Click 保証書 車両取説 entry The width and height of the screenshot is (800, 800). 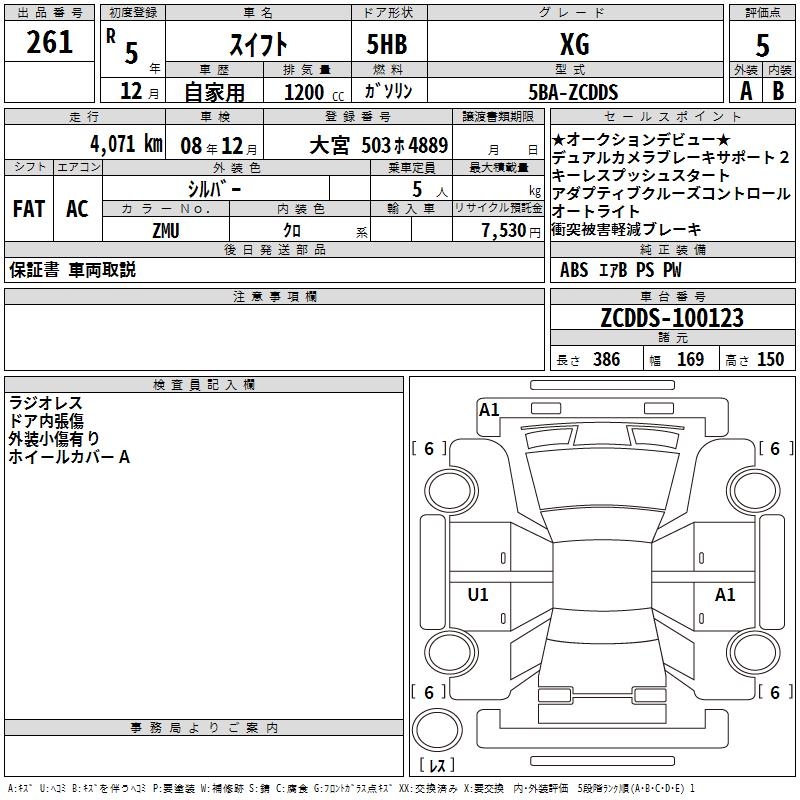point(72,270)
